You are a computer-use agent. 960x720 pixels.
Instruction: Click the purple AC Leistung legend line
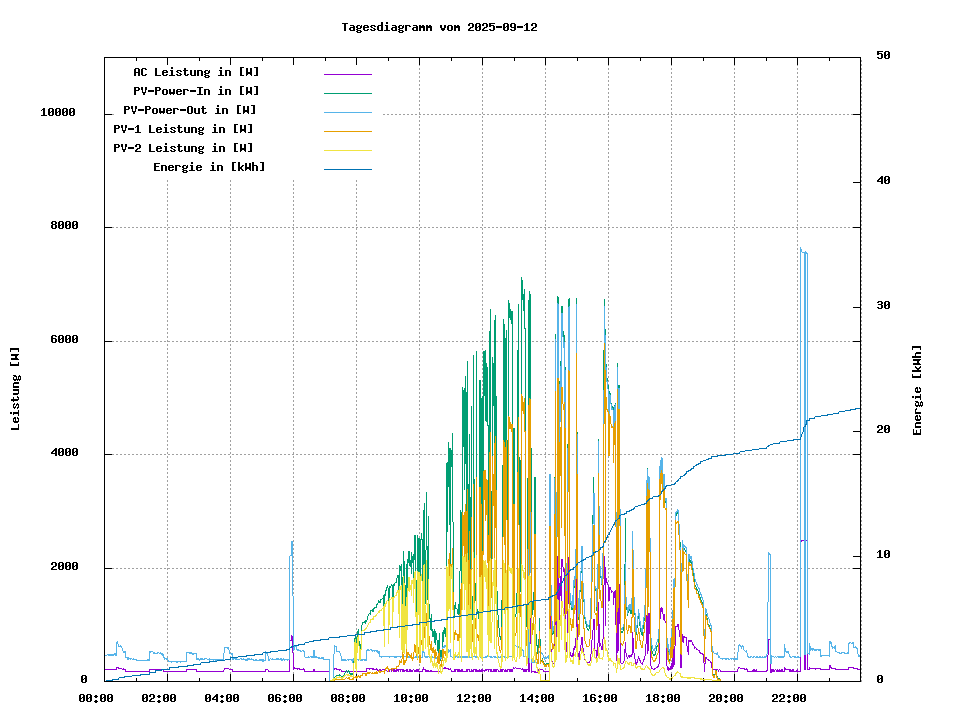click(x=347, y=73)
